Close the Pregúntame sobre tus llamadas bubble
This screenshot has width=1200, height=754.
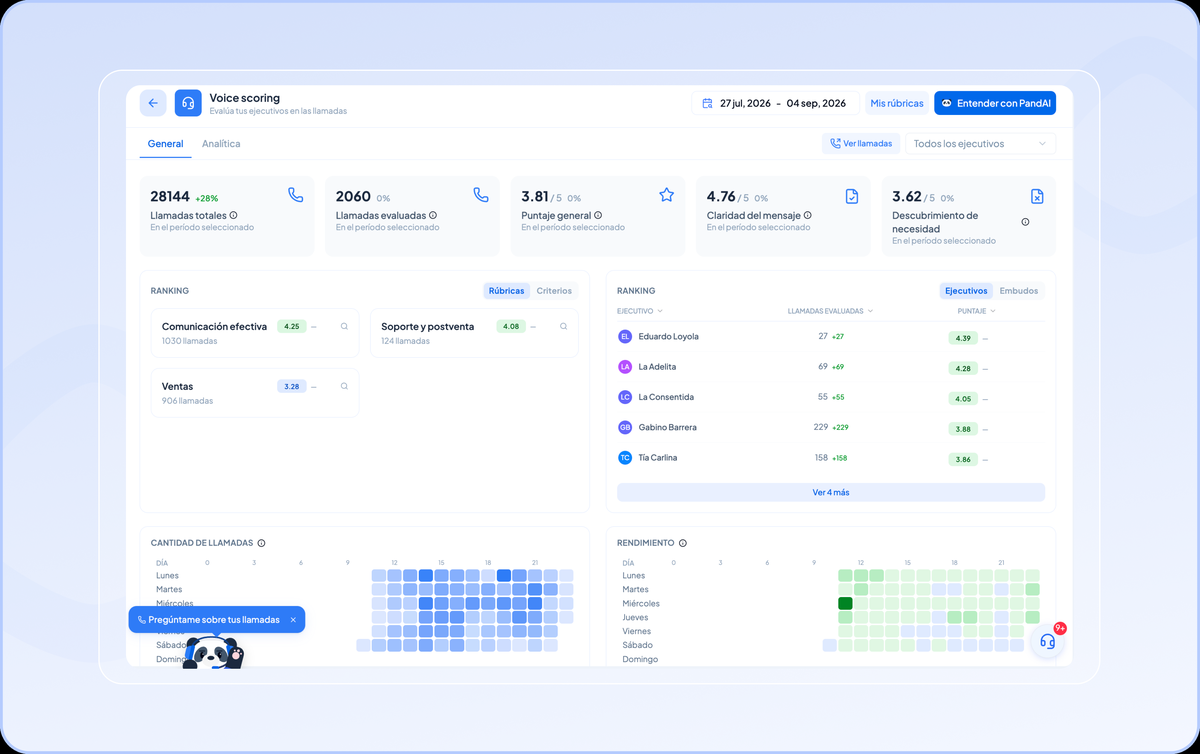pos(293,620)
